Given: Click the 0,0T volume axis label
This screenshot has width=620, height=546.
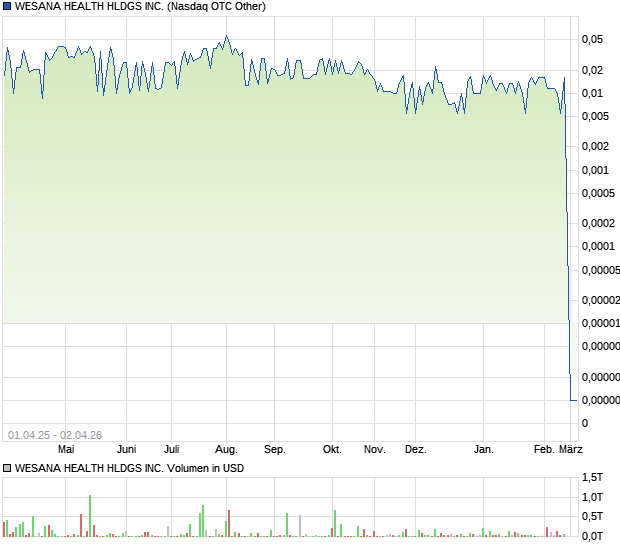Looking at the screenshot, I should point(592,536).
